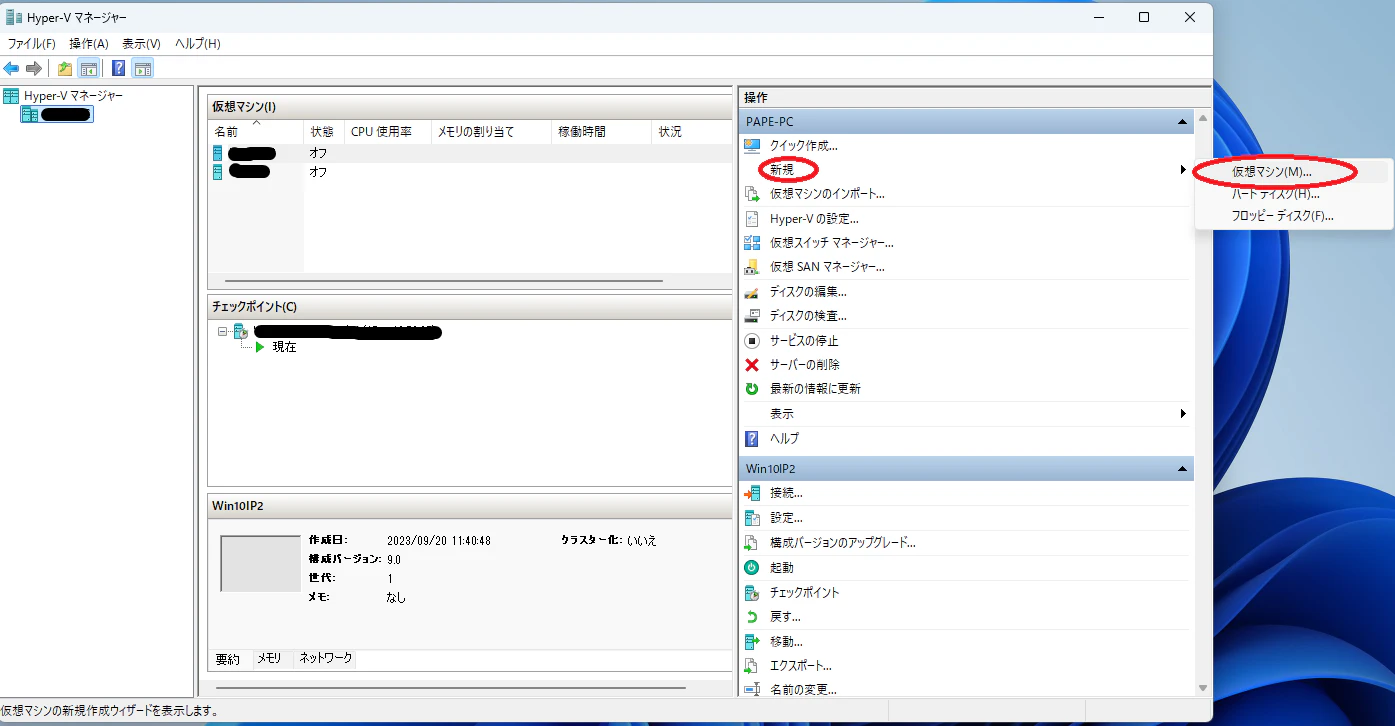Select the ディスクの編集 icon
The width and height of the screenshot is (1395, 726).
pyautogui.click(x=751, y=291)
